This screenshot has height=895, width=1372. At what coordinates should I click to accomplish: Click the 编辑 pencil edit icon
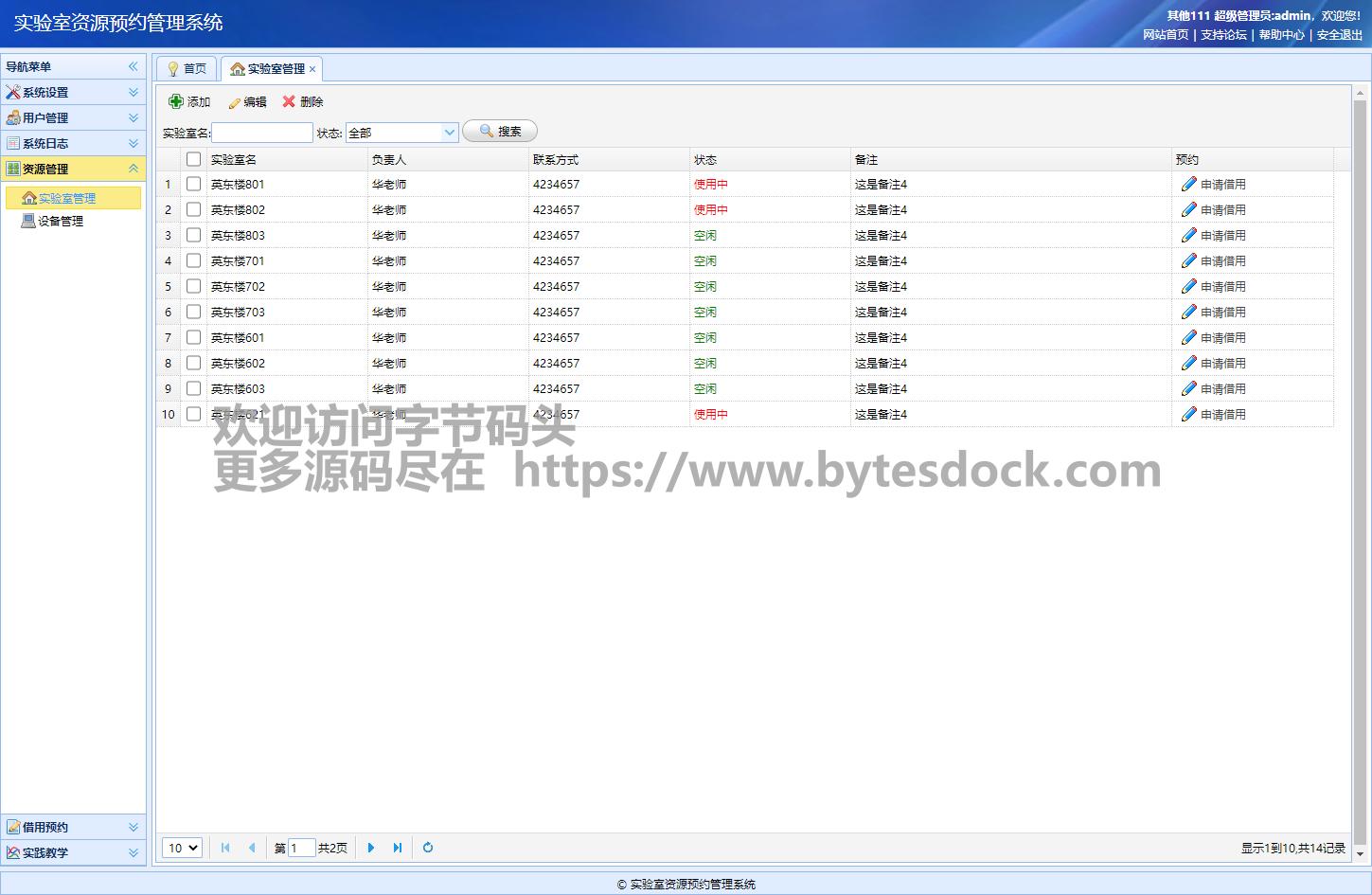(235, 102)
